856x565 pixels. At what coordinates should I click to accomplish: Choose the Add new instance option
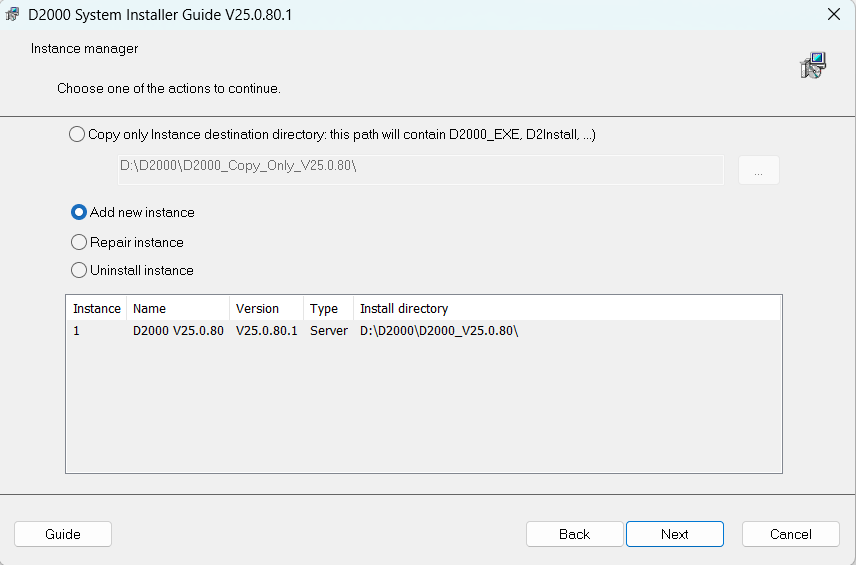pyautogui.click(x=79, y=212)
